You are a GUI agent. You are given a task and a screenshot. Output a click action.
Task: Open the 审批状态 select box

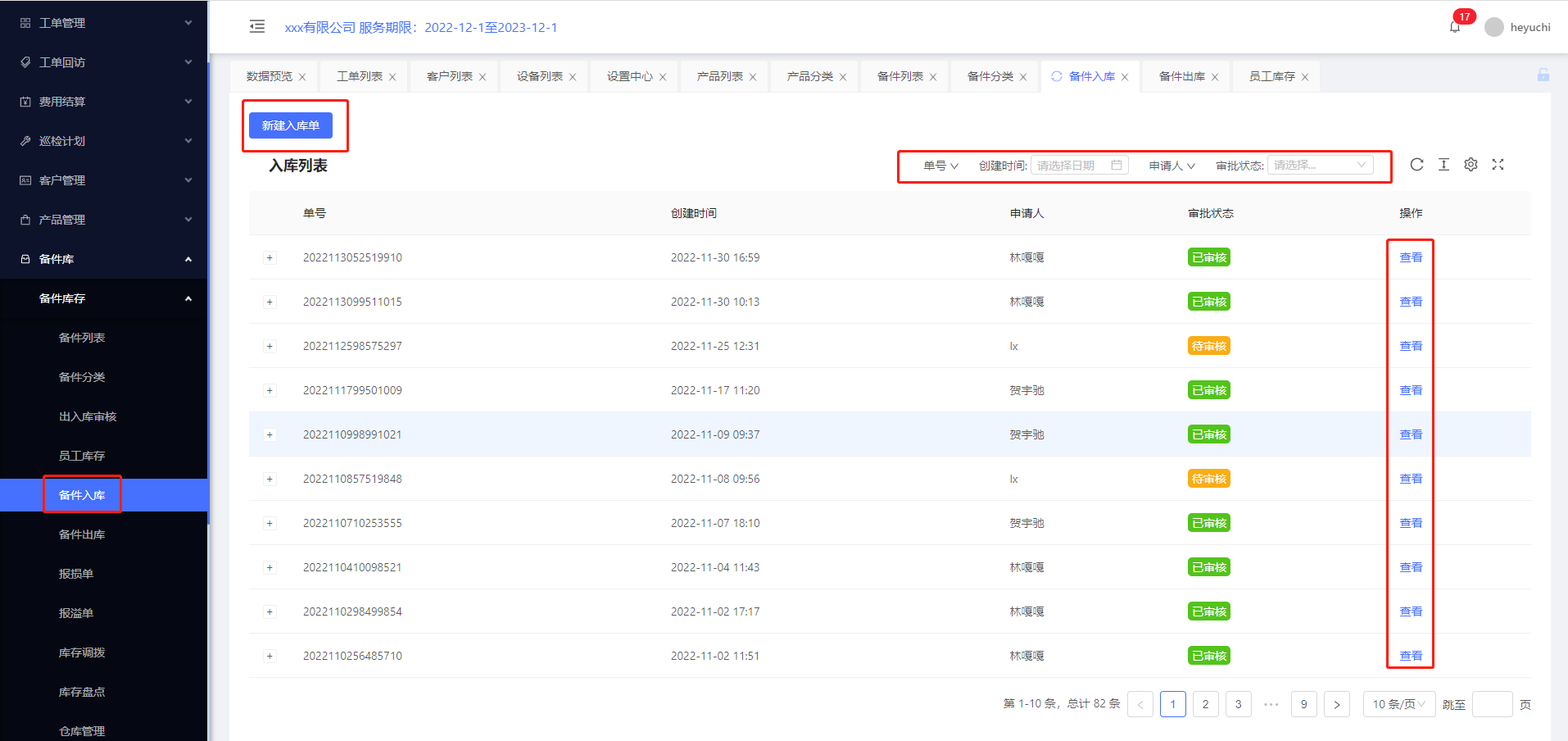coord(1321,165)
